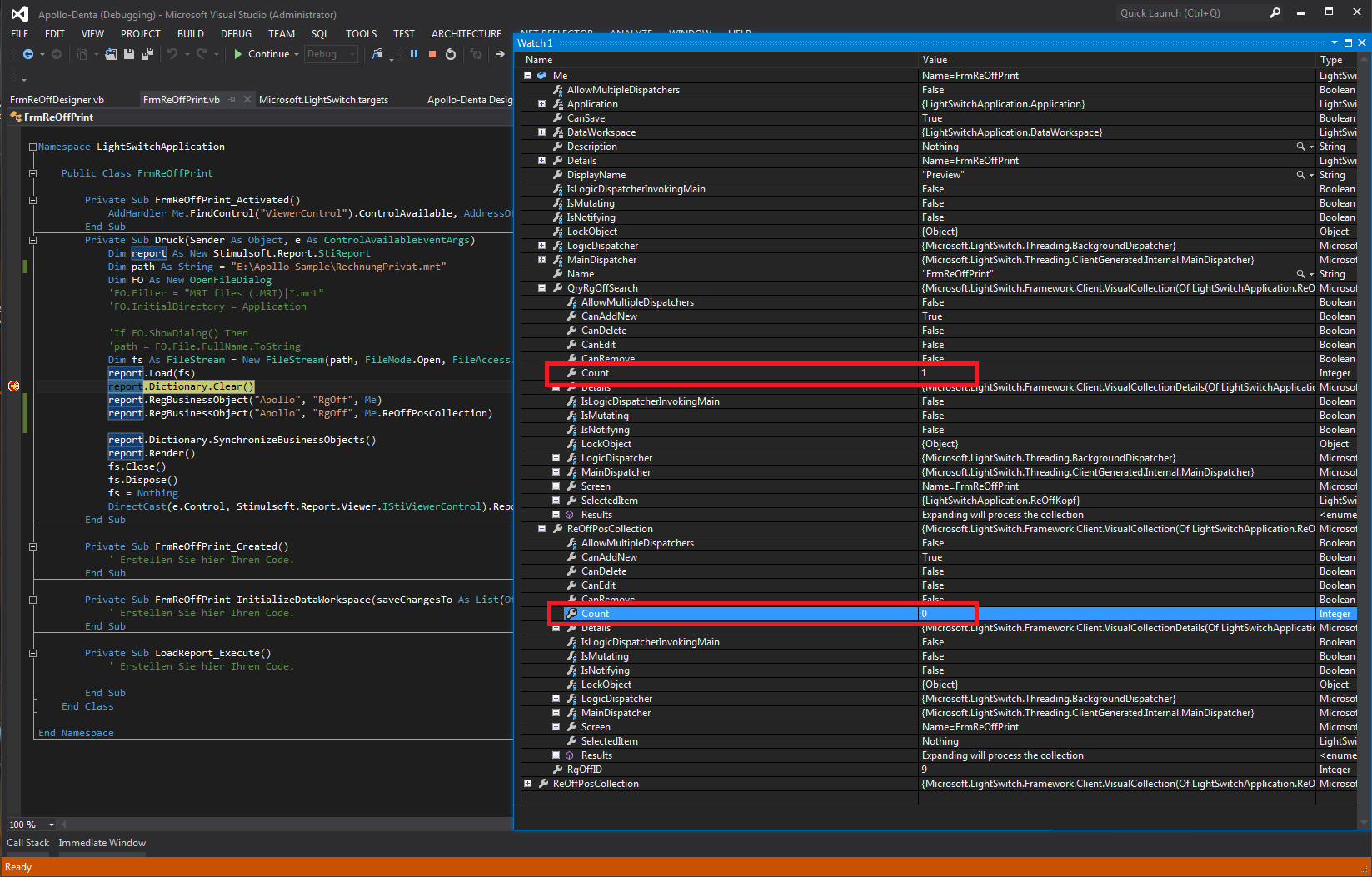Open visualizer magnifier for Description value

coord(1300,147)
